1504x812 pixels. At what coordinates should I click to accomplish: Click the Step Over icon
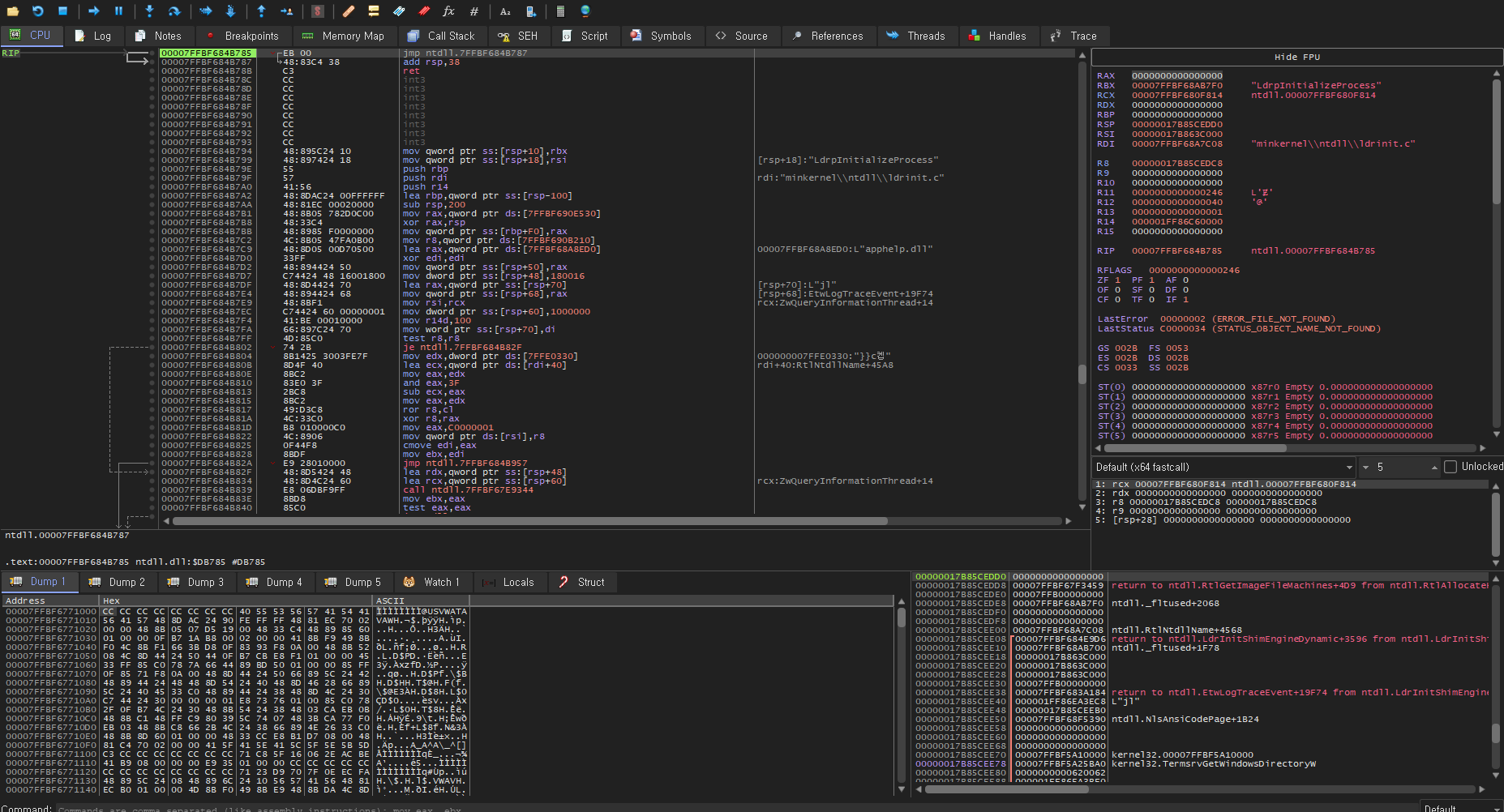(x=174, y=11)
